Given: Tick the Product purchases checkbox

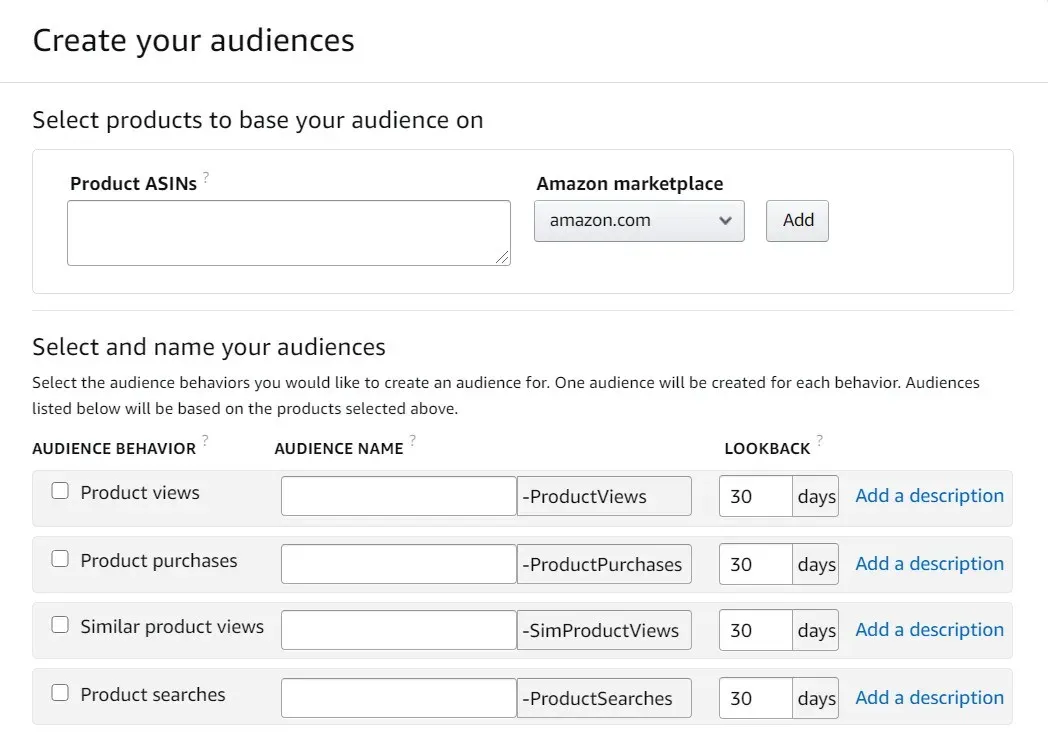Looking at the screenshot, I should click(x=60, y=559).
